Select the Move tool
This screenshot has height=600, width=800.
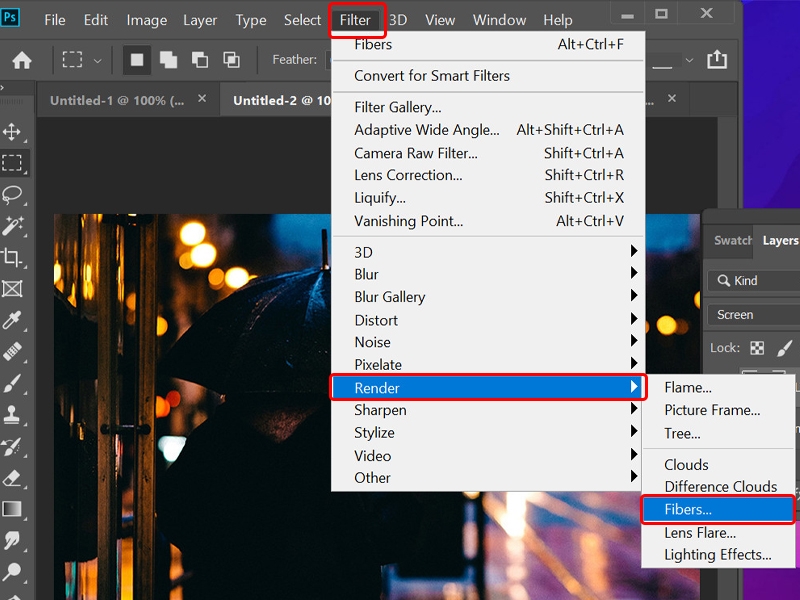tap(14, 130)
